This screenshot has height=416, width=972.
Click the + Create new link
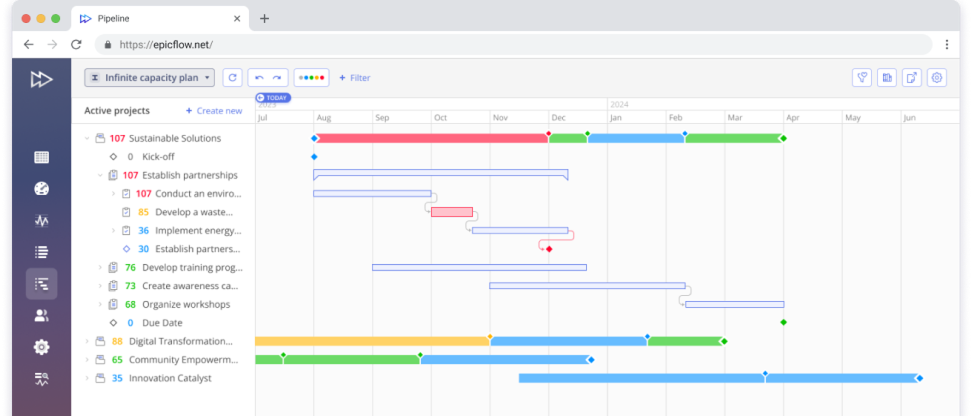[x=214, y=111]
